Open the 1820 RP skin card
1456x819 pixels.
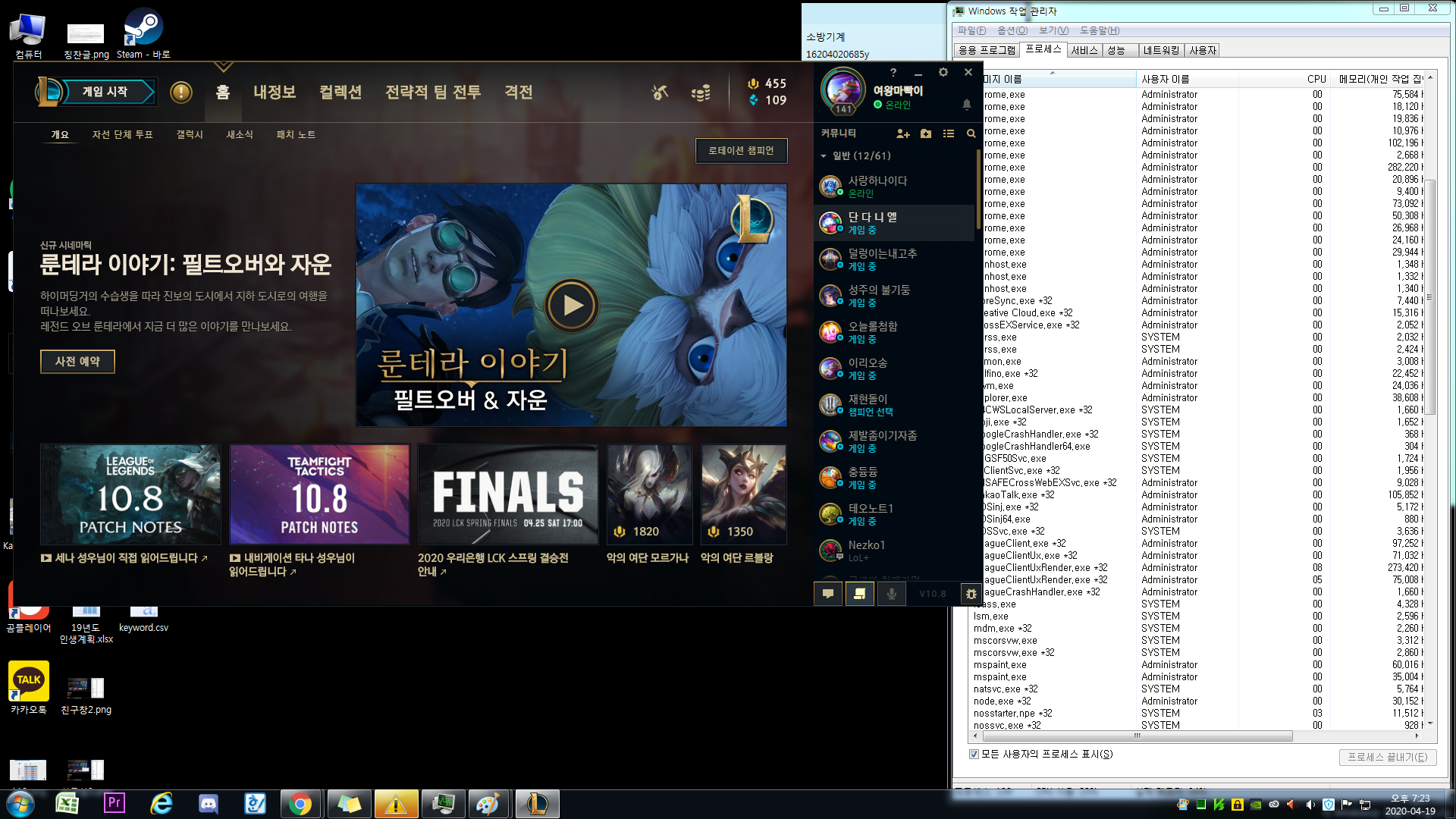point(650,494)
